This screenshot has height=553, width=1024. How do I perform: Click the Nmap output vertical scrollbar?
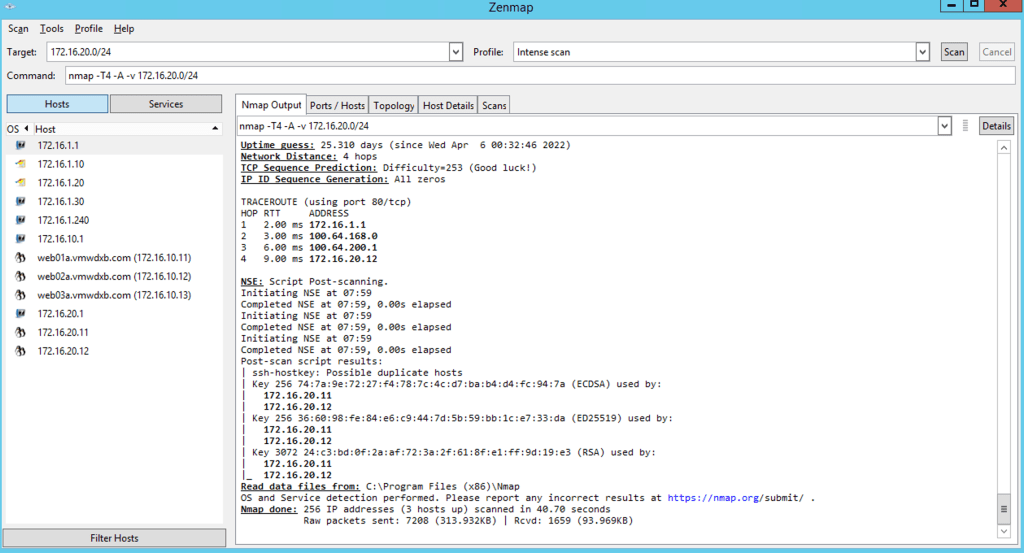pyautogui.click(x=1004, y=330)
